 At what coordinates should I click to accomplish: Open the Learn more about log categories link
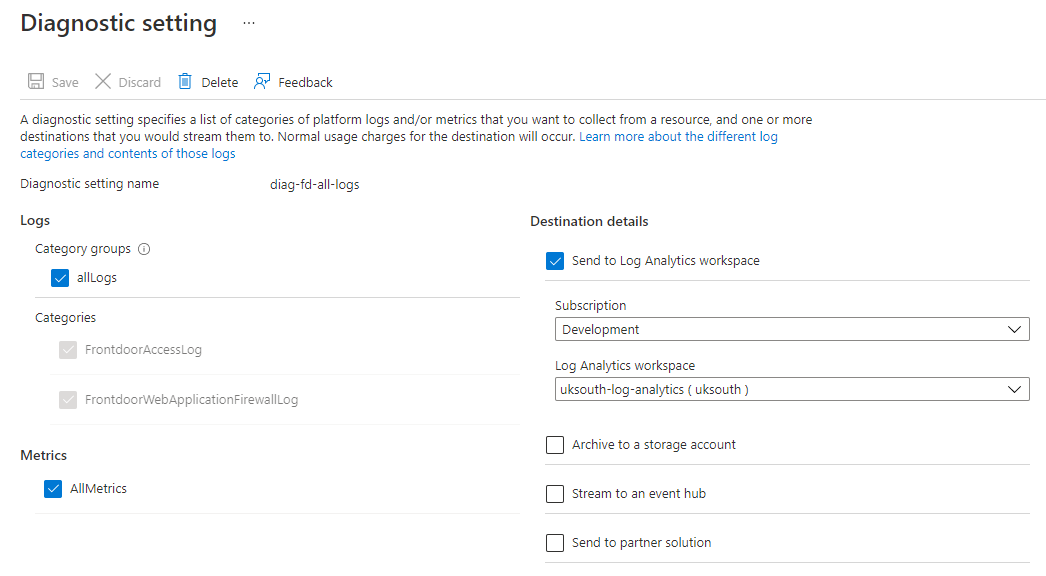pyautogui.click(x=678, y=136)
